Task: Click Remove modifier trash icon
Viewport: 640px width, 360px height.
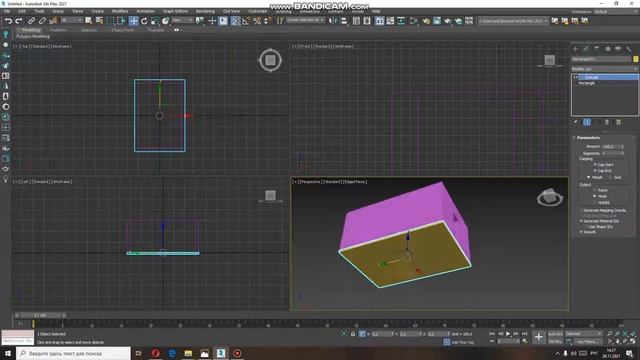Action: pos(607,122)
